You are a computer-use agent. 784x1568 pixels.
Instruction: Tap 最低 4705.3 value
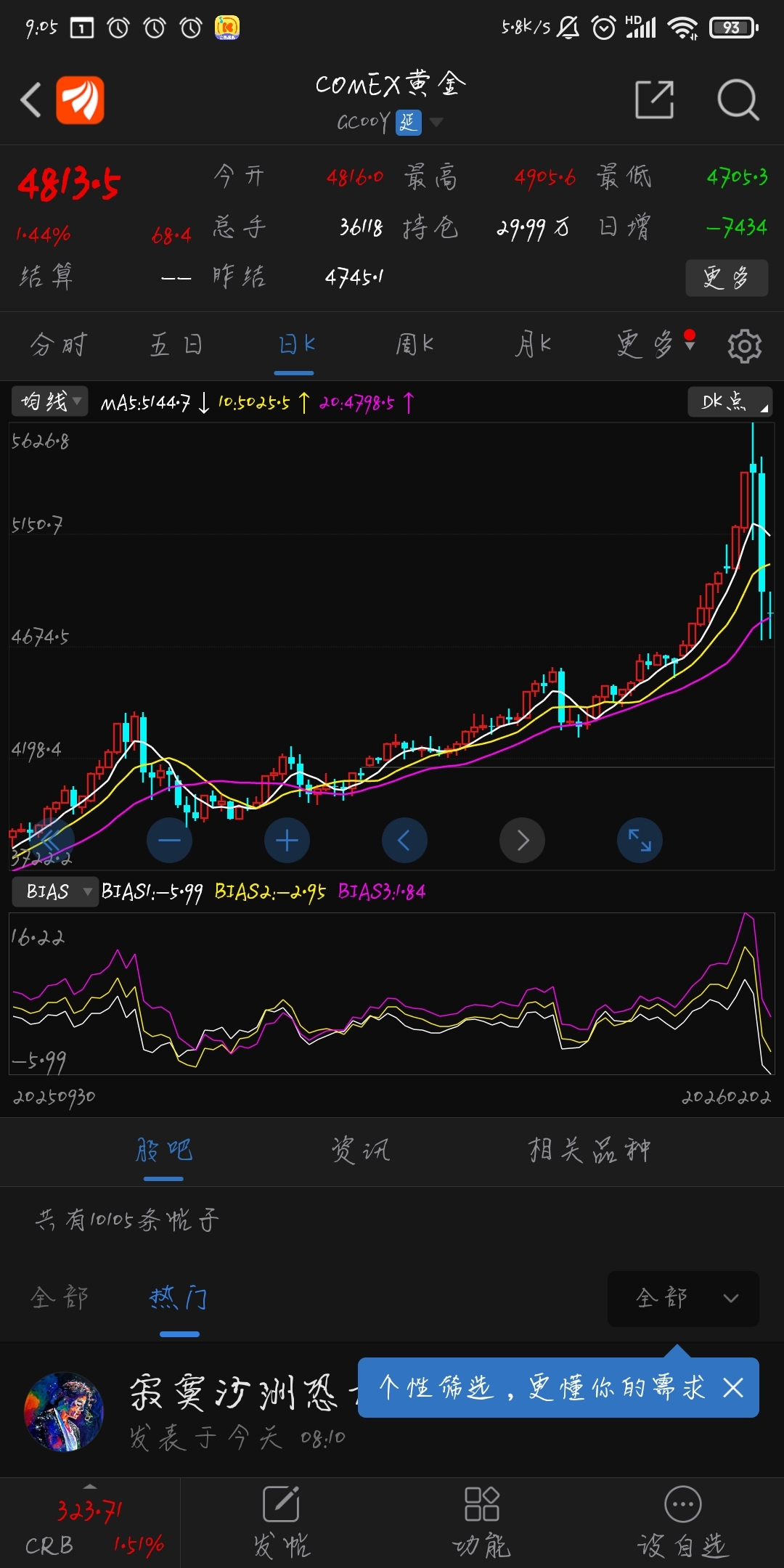737,177
